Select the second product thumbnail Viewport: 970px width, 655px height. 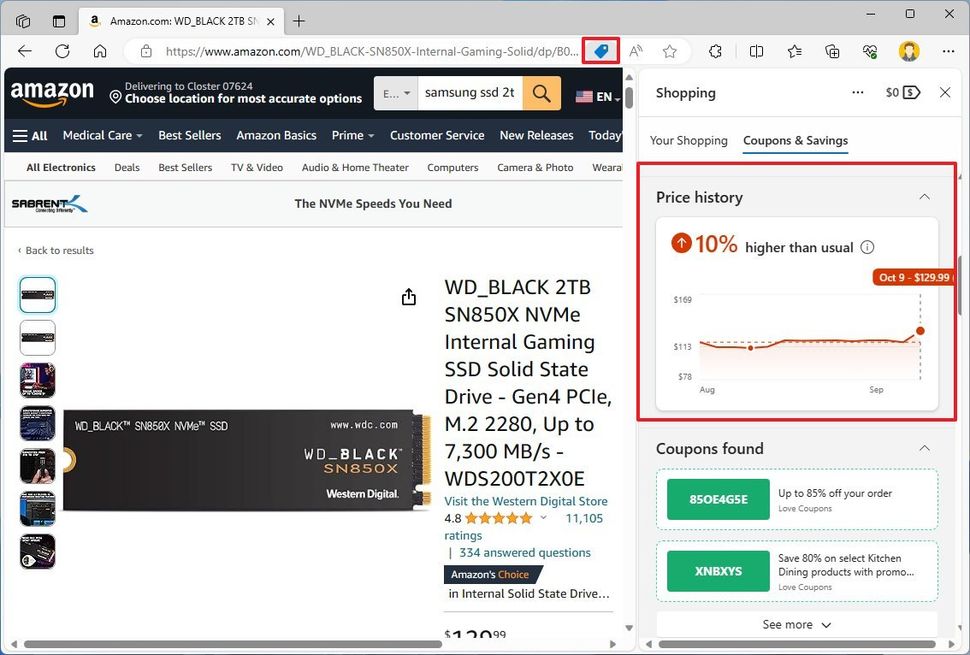pos(37,337)
